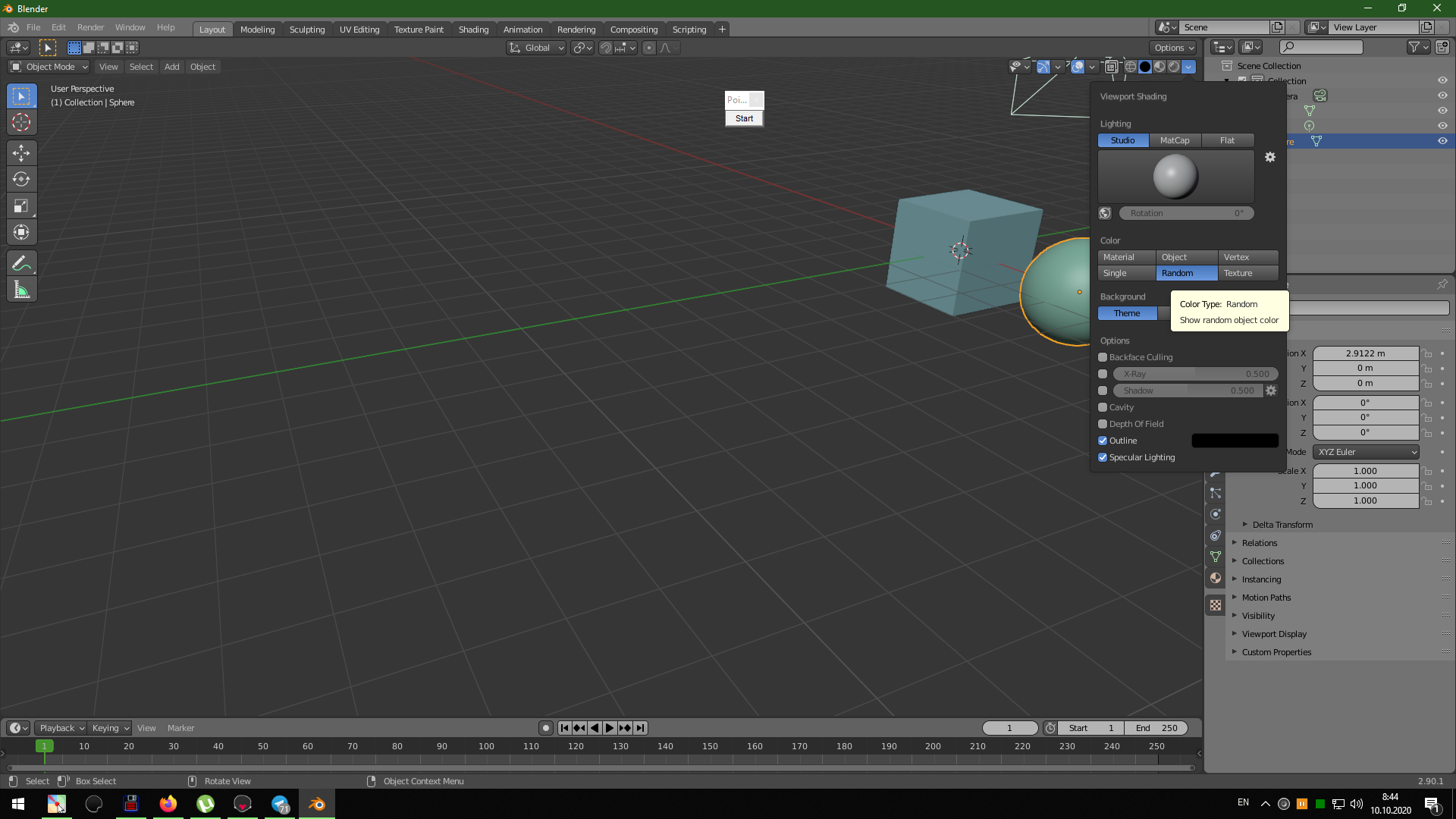Switch to the Animation workspace tab
Screen dimensions: 1456x819
522,30
